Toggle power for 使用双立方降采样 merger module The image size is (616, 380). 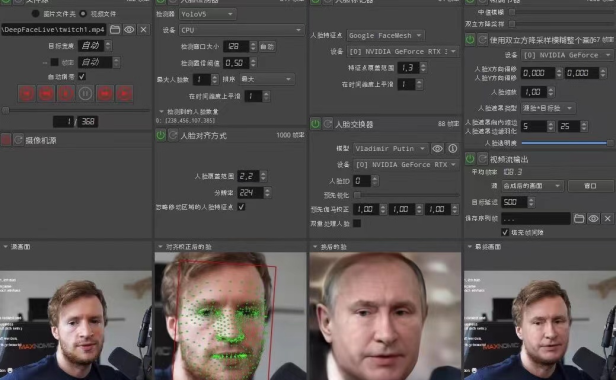point(470,40)
